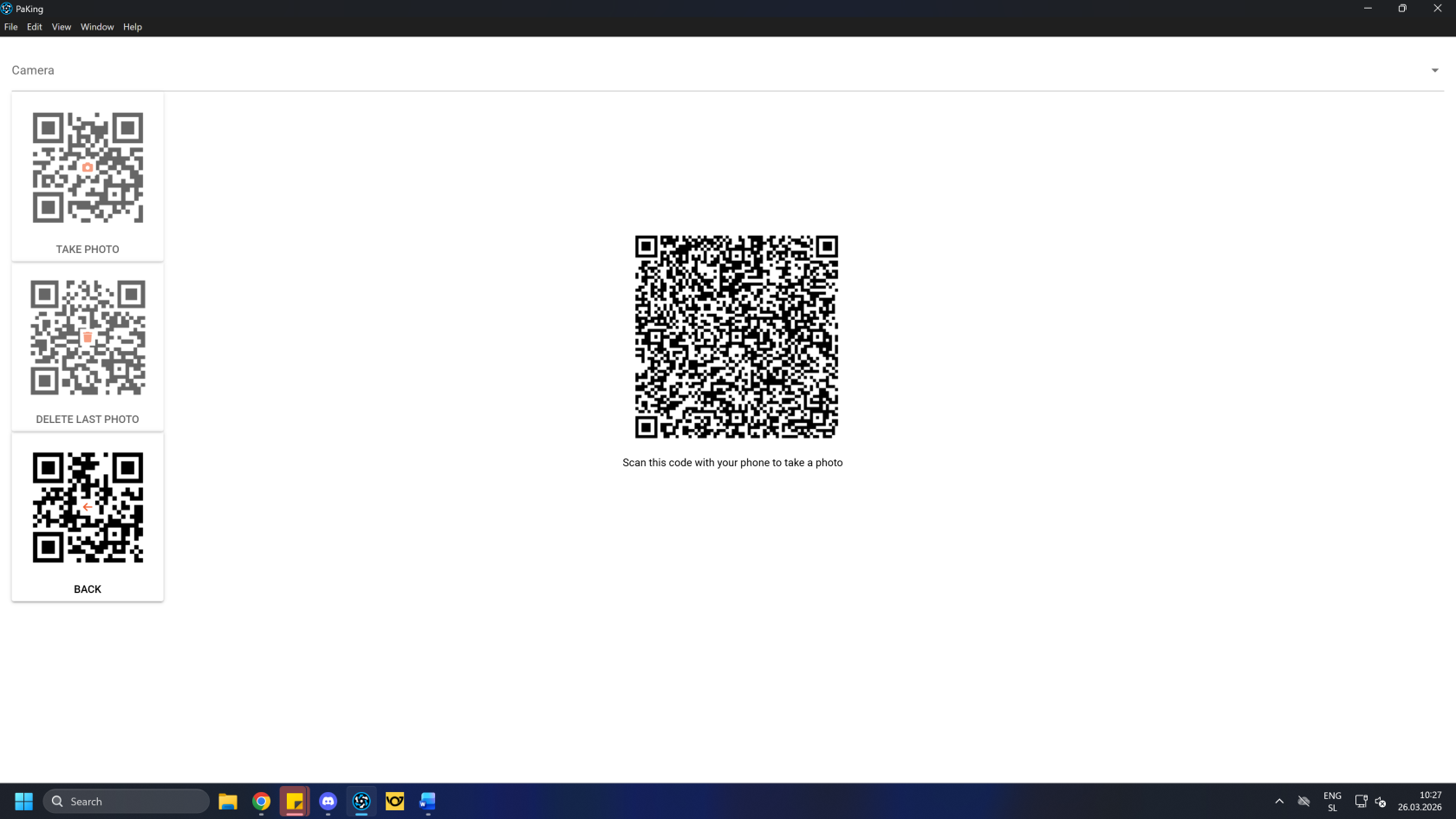Click the TAKE PHOTO QR button

(88, 177)
